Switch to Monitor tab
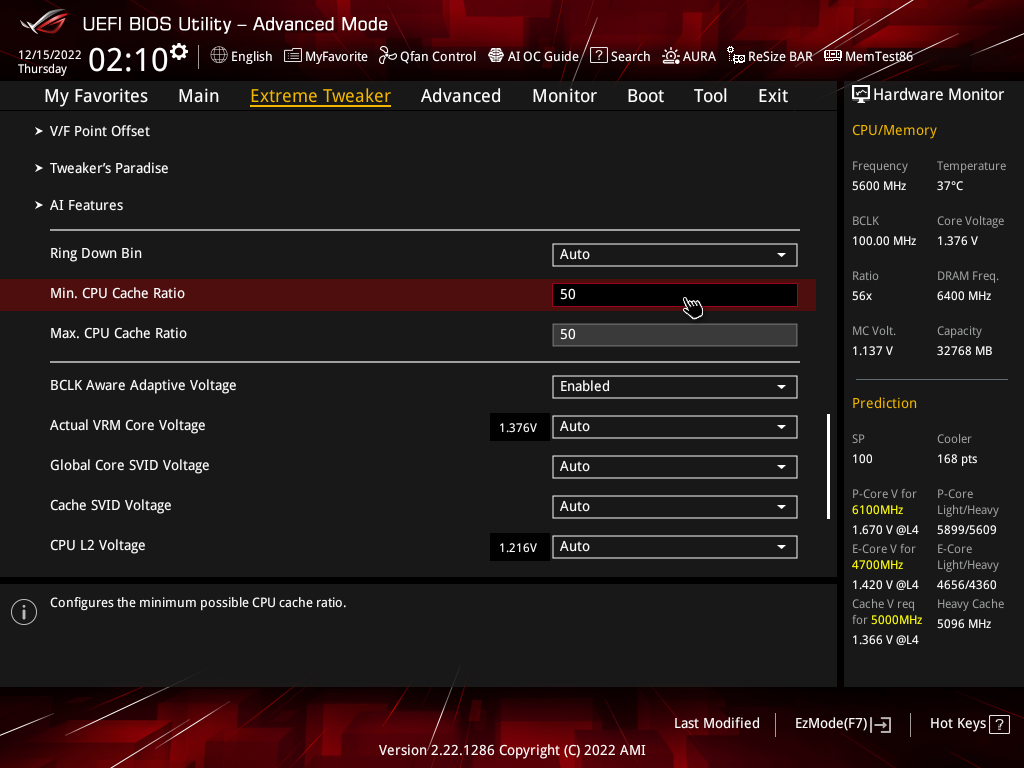The image size is (1024, 768). [564, 96]
